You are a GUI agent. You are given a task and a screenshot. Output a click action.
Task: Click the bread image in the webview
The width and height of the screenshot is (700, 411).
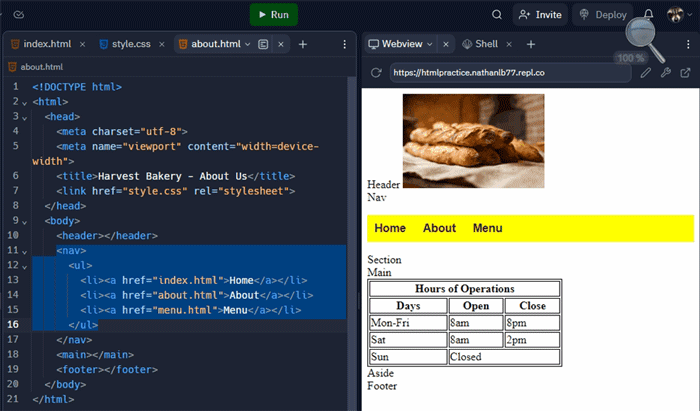[473, 141]
